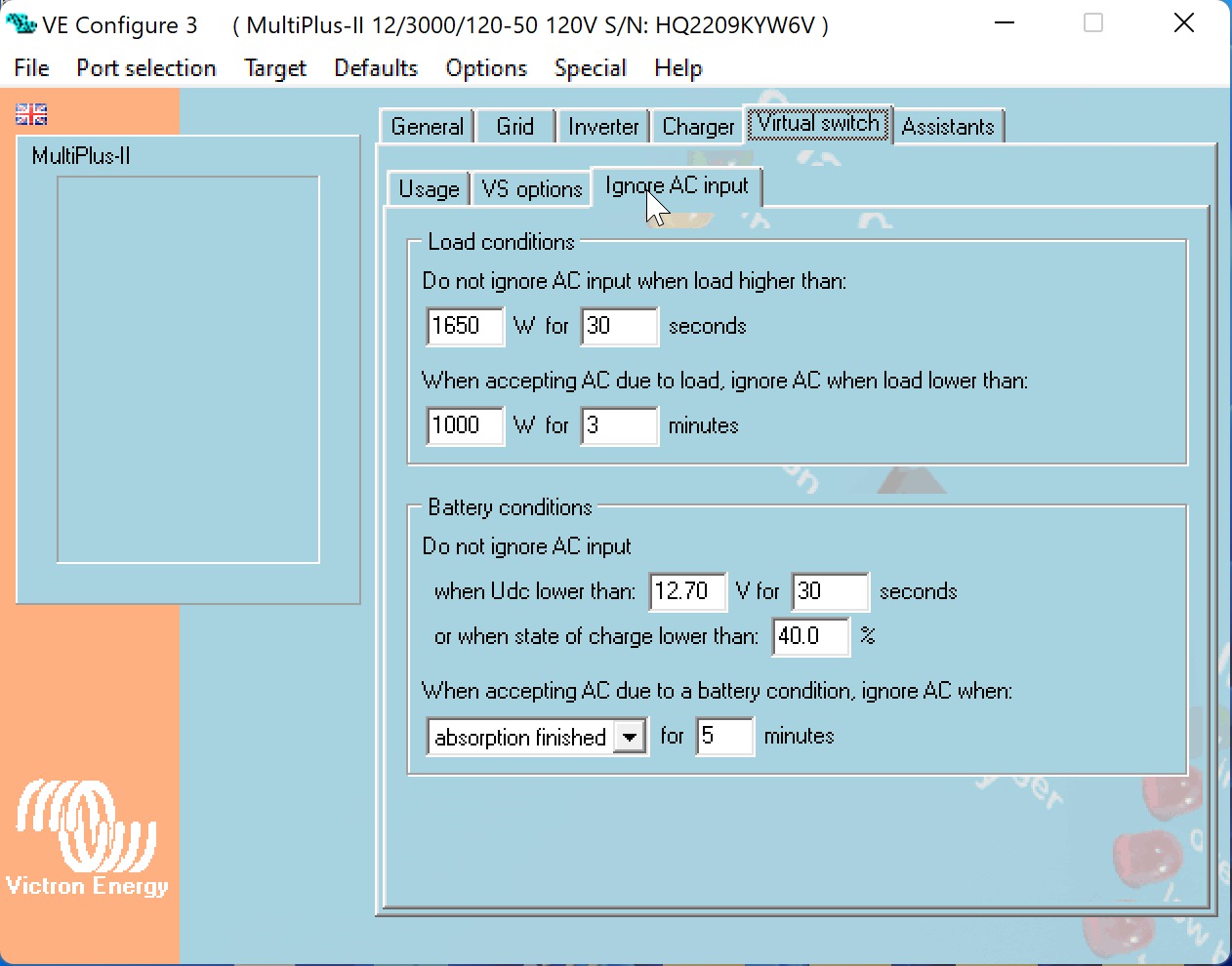Viewport: 1232px width, 966px height.
Task: Click the Victron Energy logo
Action: click(x=87, y=837)
